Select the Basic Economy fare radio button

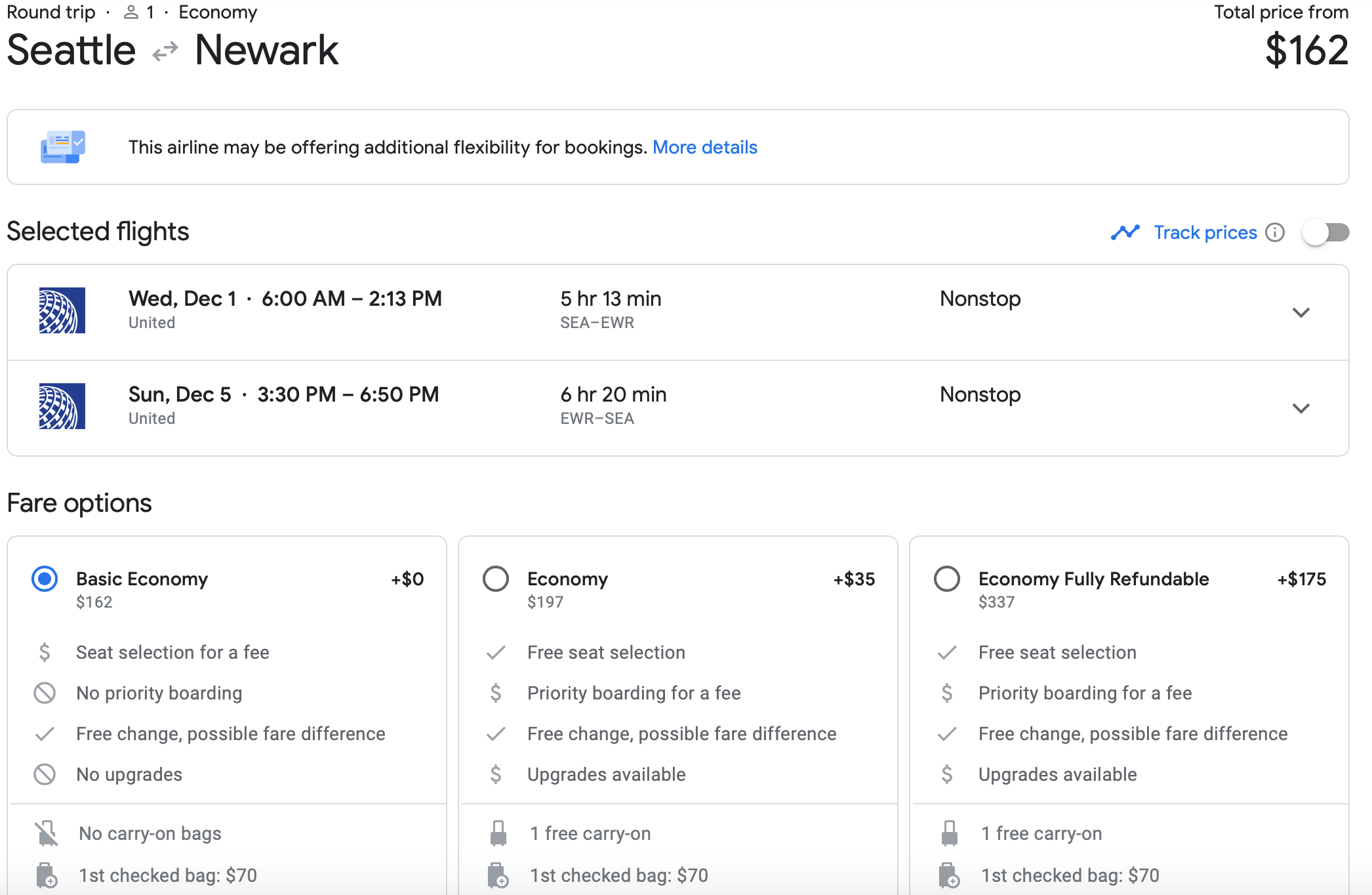(x=45, y=579)
